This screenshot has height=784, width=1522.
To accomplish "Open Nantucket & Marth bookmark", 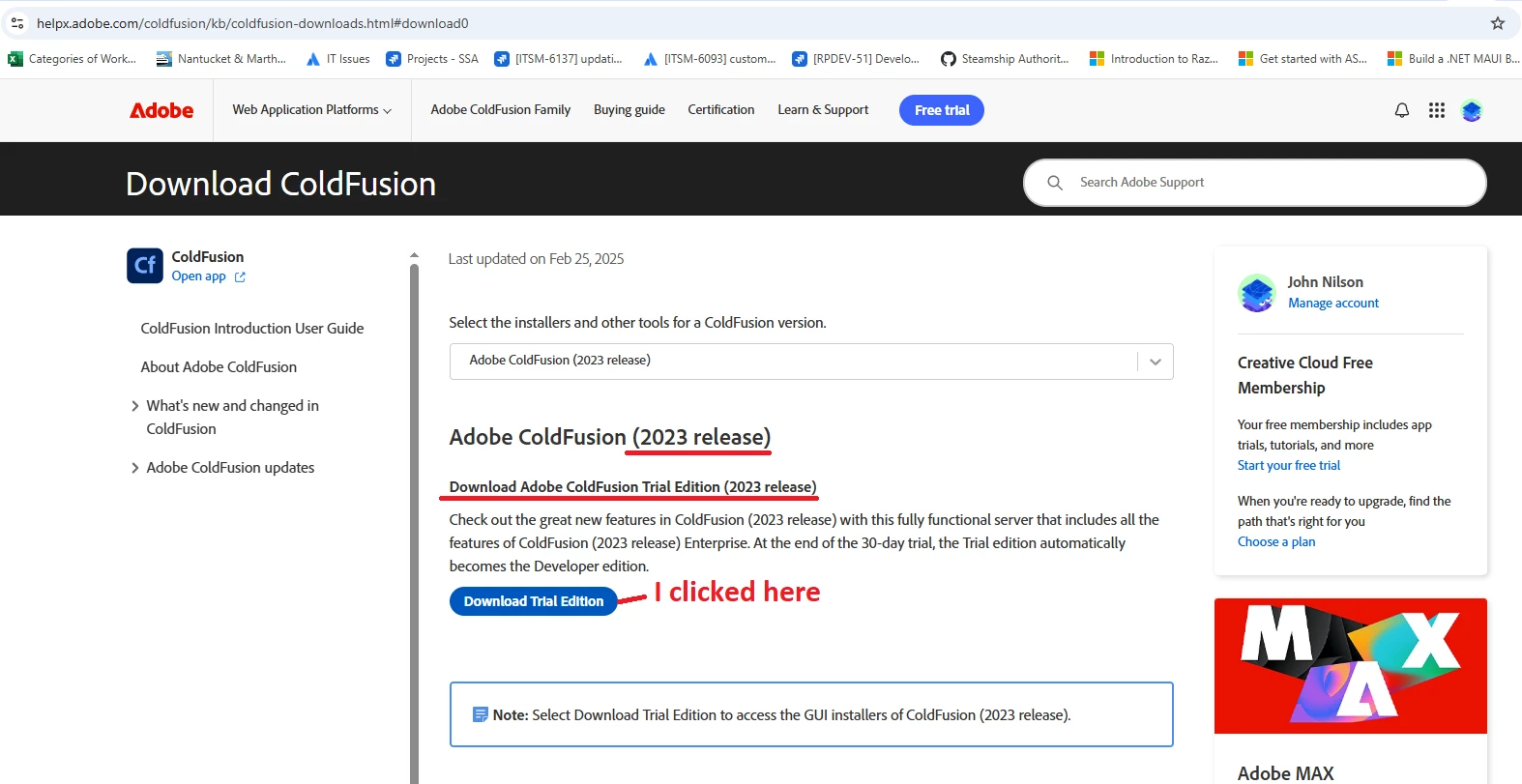I will pyautogui.click(x=221, y=59).
